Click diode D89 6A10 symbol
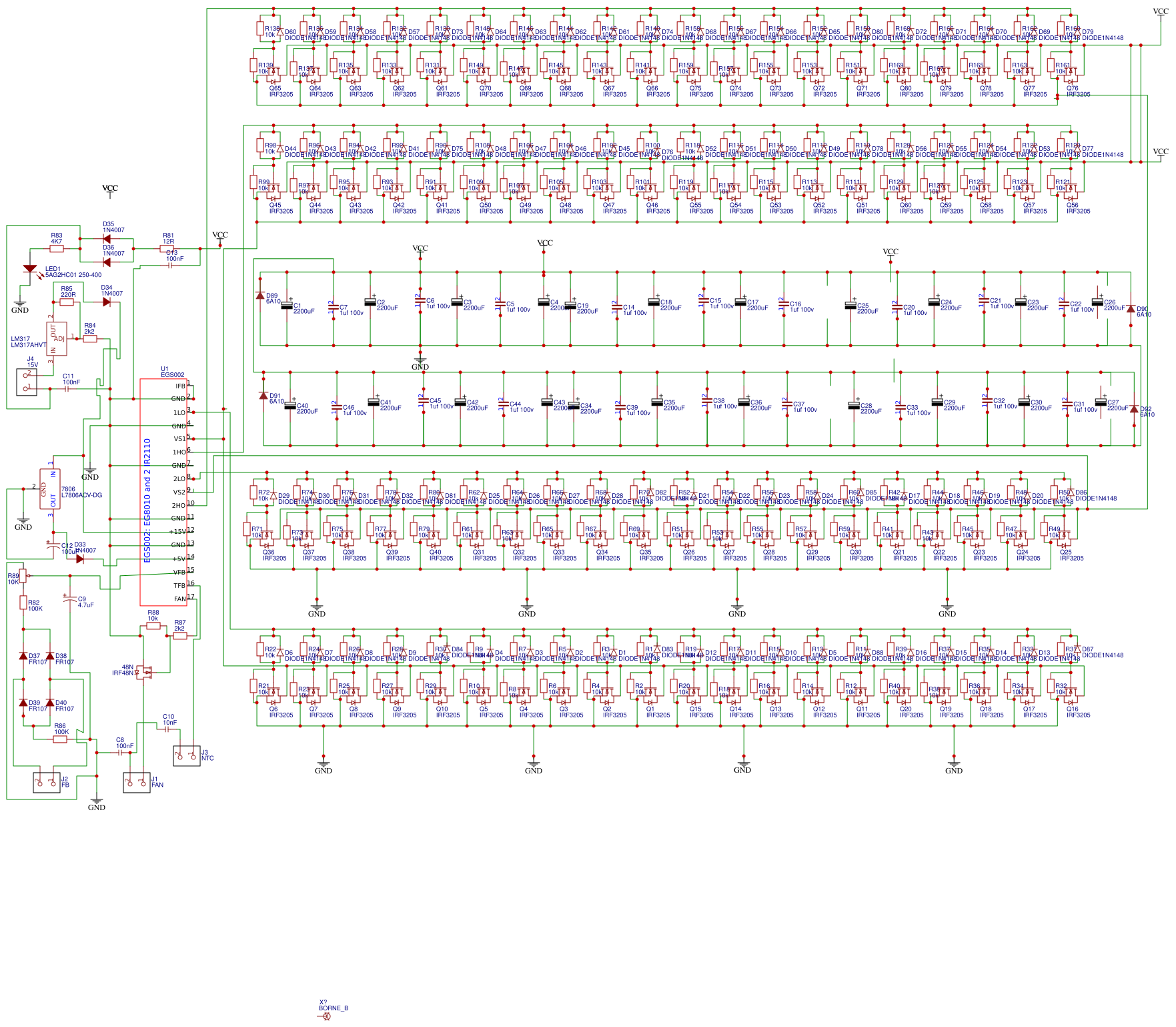1176x1027 pixels. 260,294
